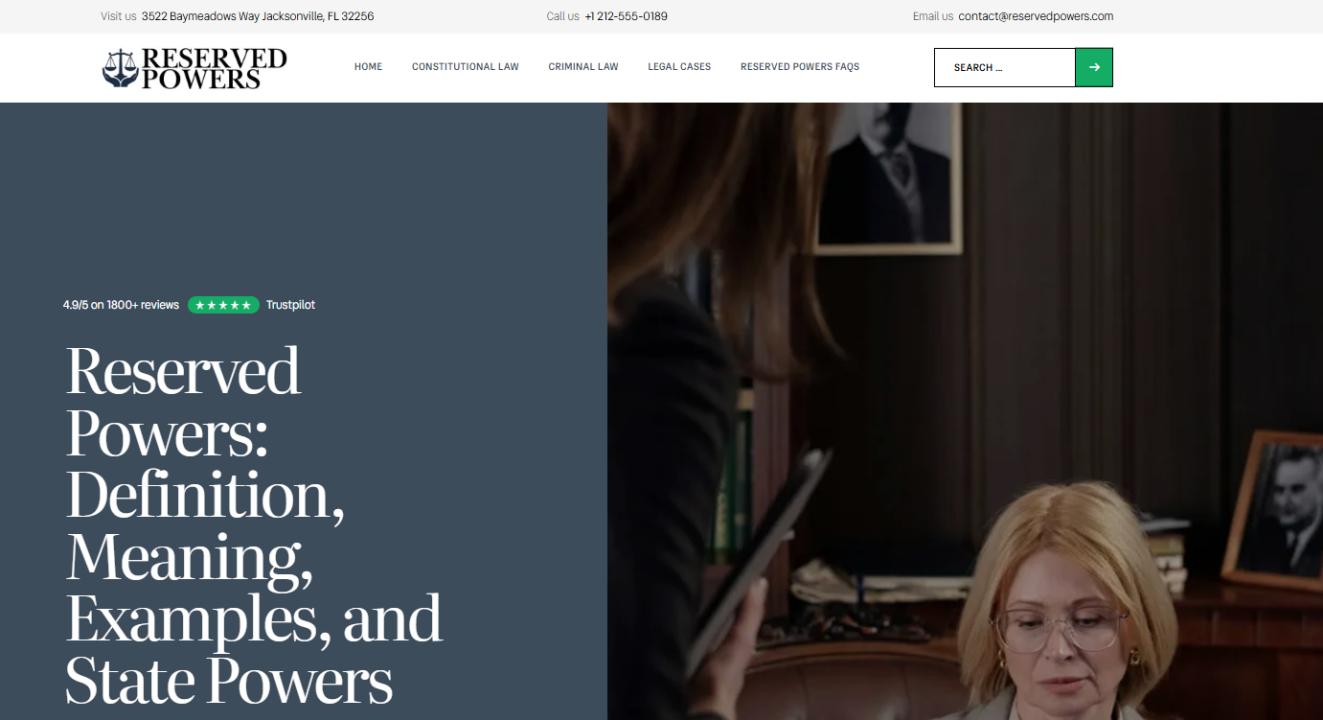Click the +1 212-555-0189 phone number
This screenshot has height=720, width=1323.
tap(626, 16)
